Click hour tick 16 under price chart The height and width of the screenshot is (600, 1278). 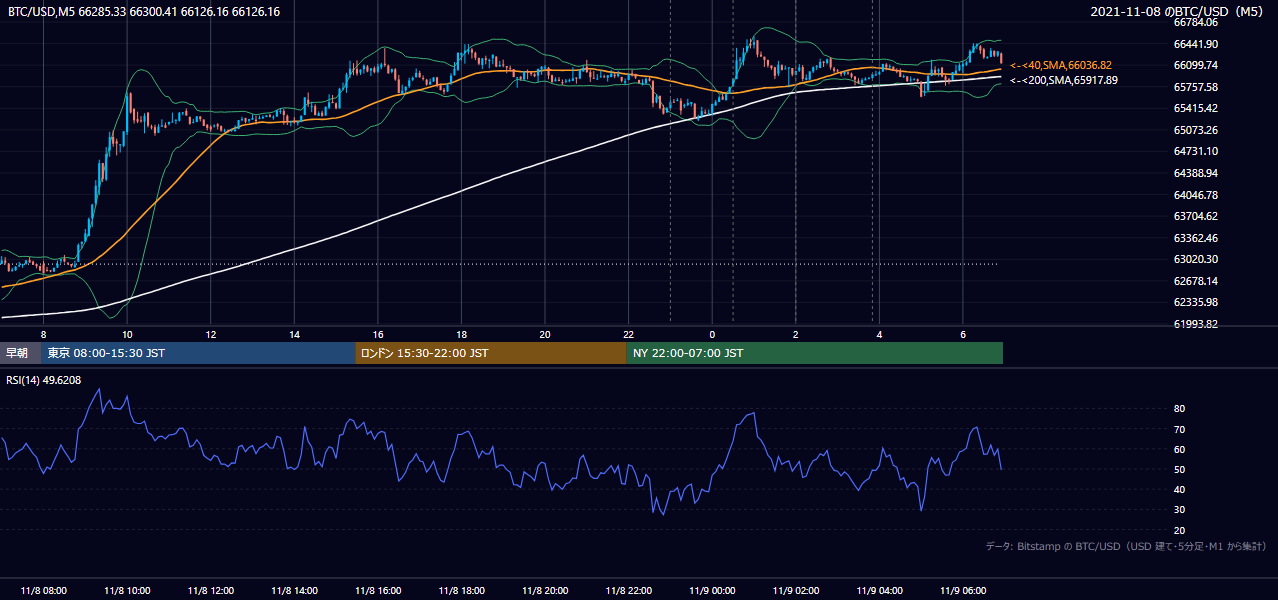click(378, 334)
